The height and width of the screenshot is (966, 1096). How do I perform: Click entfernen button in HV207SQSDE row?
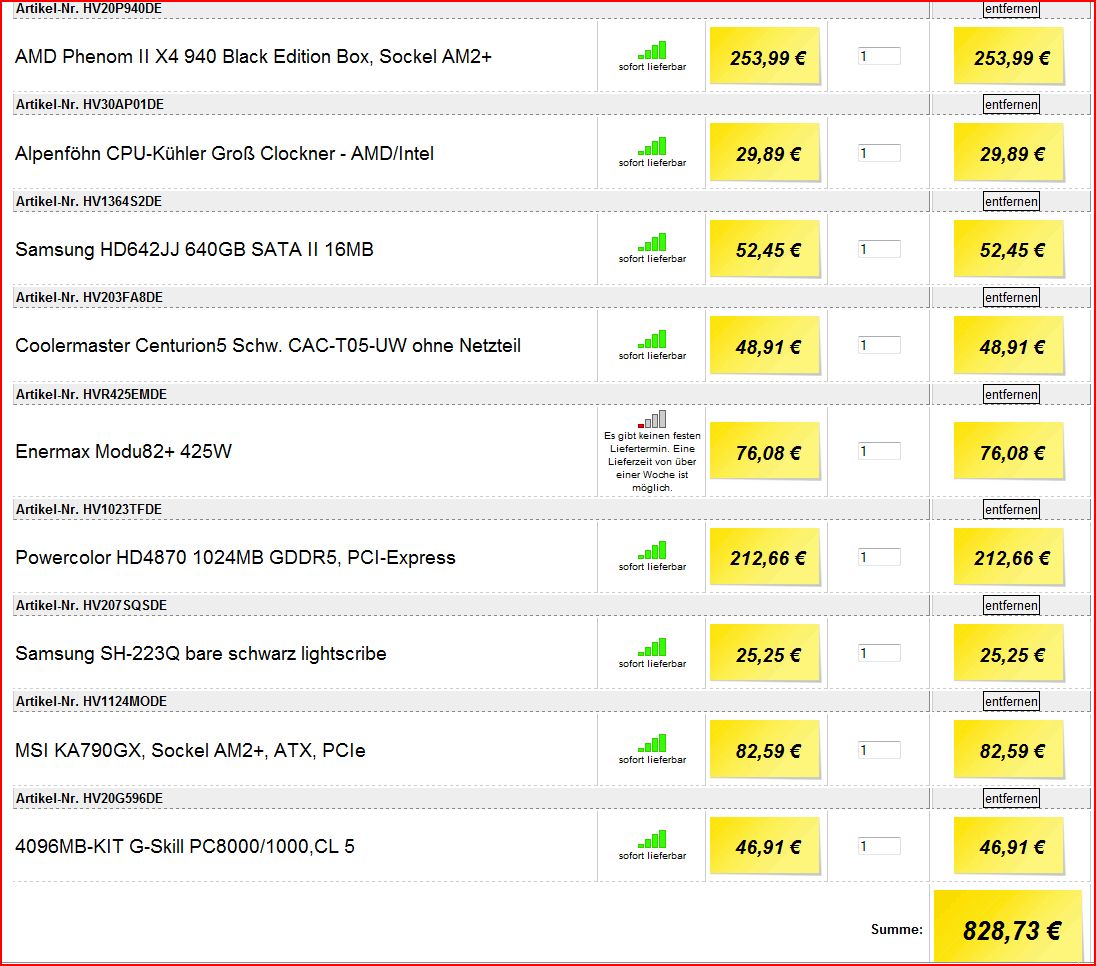(x=1011, y=605)
